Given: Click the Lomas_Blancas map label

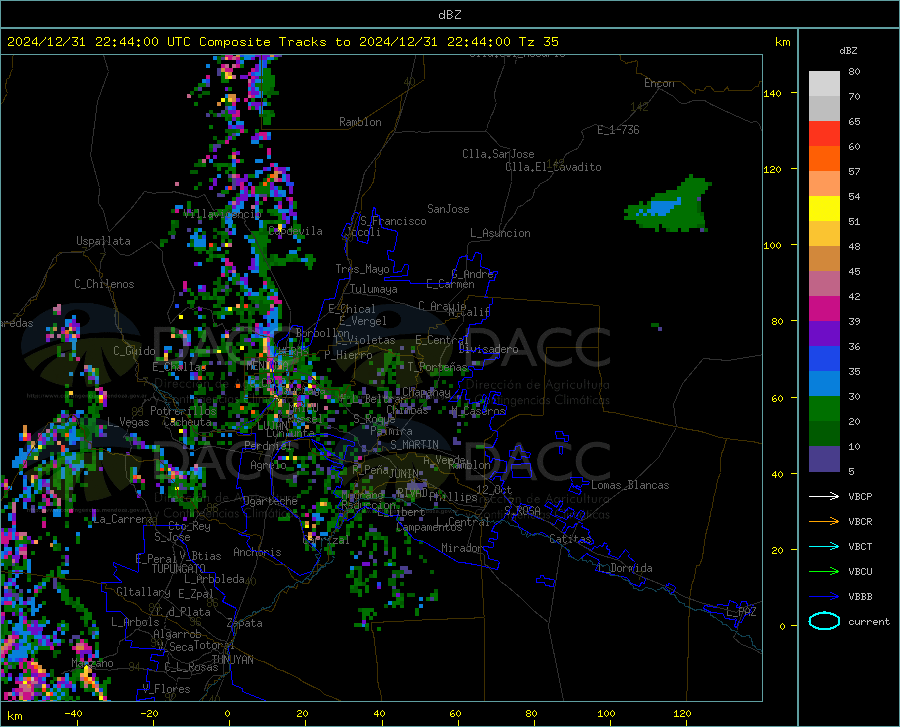Looking at the screenshot, I should click(630, 485).
